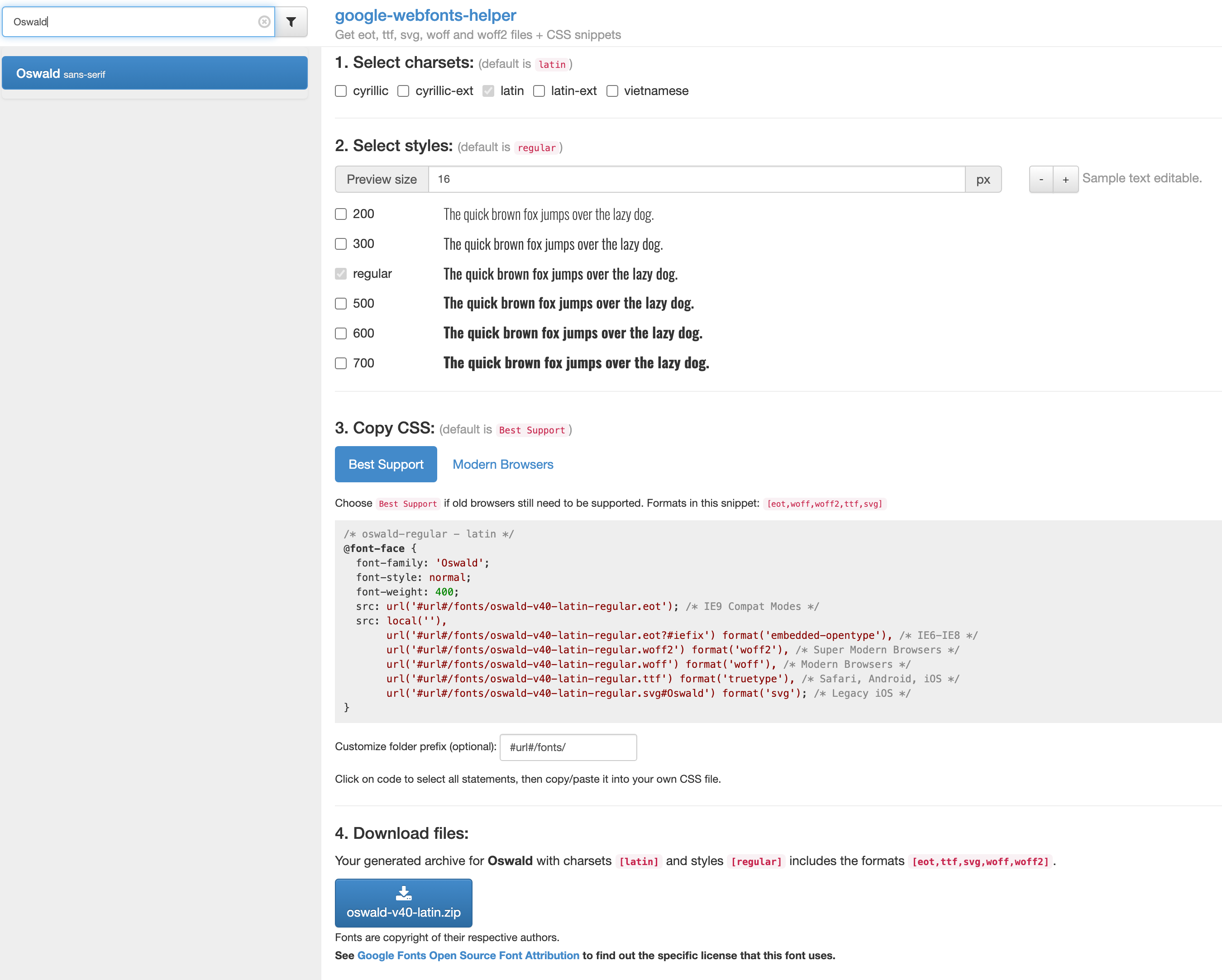Click the '2. Select styles:' heading
The image size is (1222, 980).
(x=393, y=146)
